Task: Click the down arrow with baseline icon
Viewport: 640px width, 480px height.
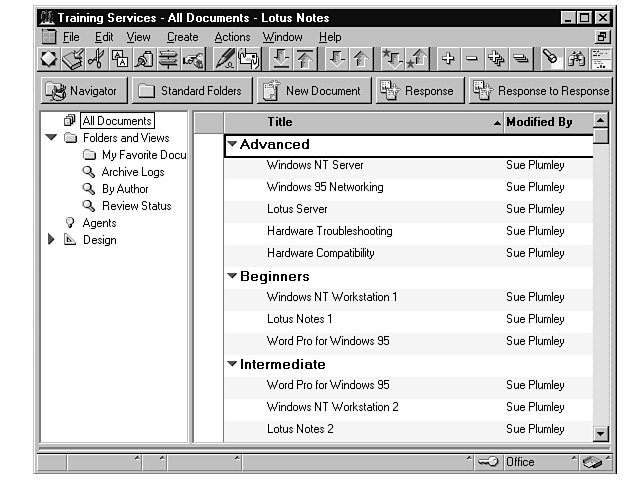Action: 280,59
